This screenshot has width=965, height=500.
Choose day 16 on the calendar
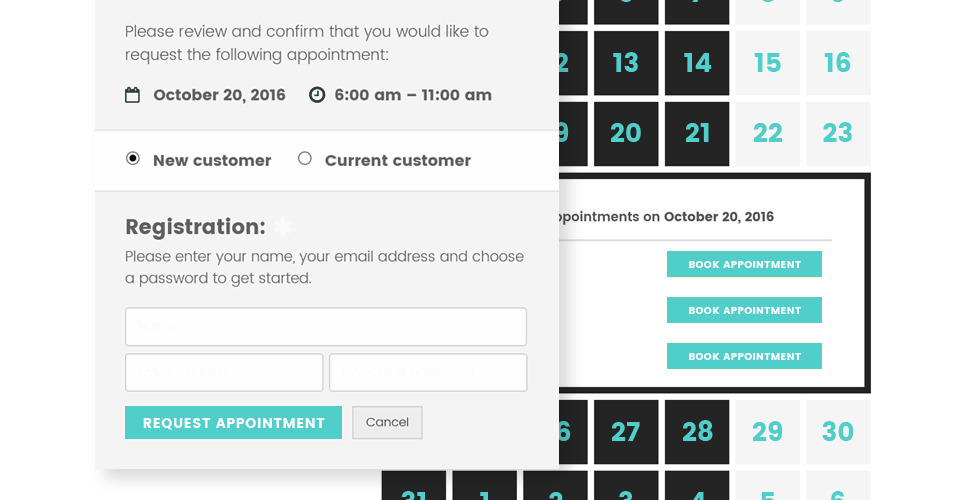click(x=838, y=63)
